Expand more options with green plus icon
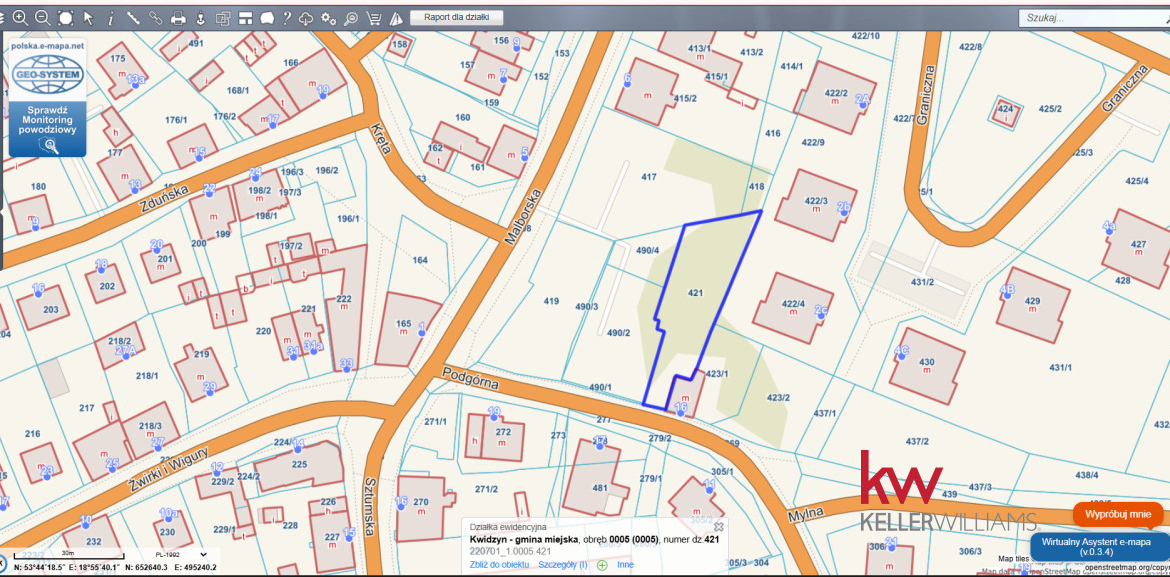Viewport: 1170px width, 577px height. coord(602,565)
